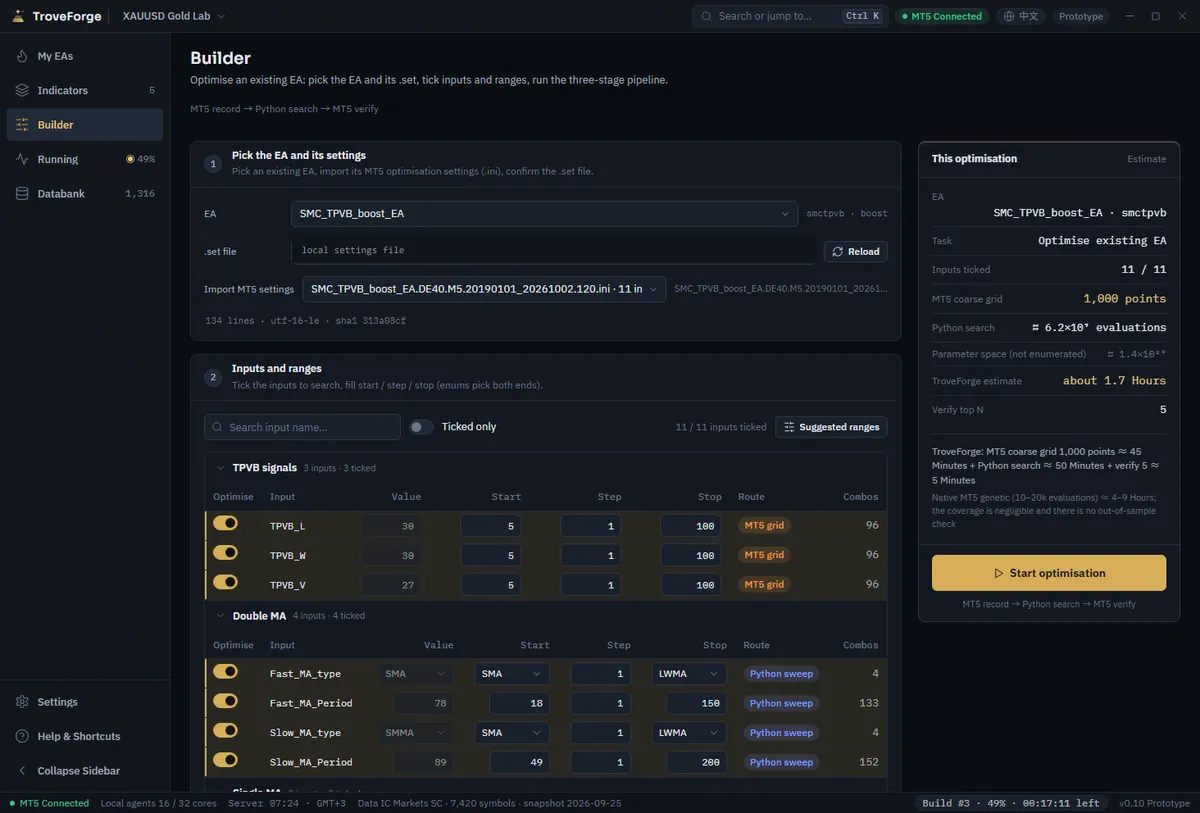
Task: Open Help & Shortcuts question icon
Action: point(22,736)
